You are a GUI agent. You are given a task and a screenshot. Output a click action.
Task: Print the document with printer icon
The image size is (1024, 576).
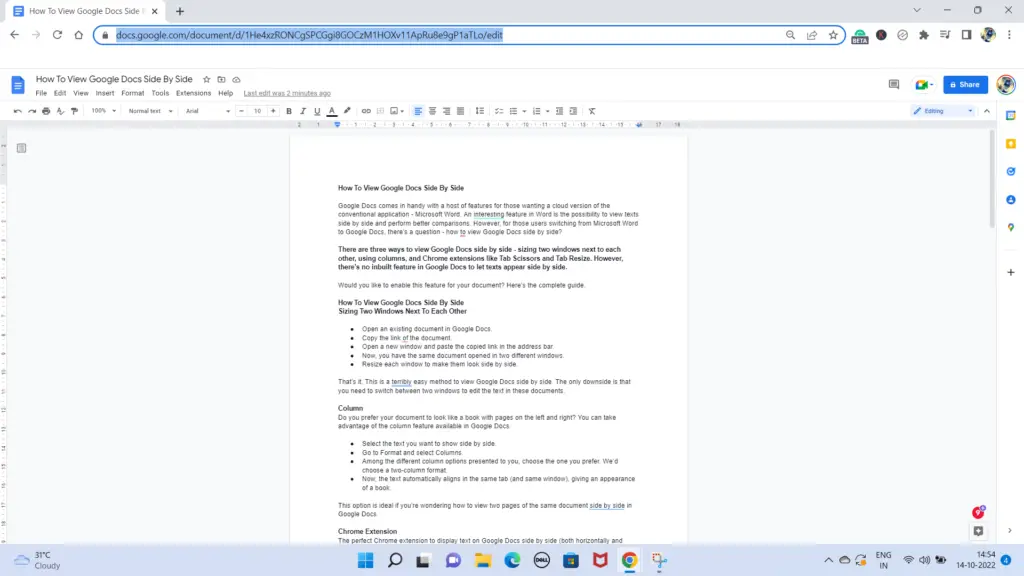46,111
